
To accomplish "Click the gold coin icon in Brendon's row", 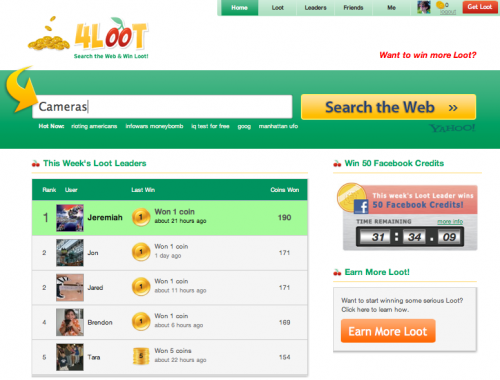I will click(x=141, y=322).
